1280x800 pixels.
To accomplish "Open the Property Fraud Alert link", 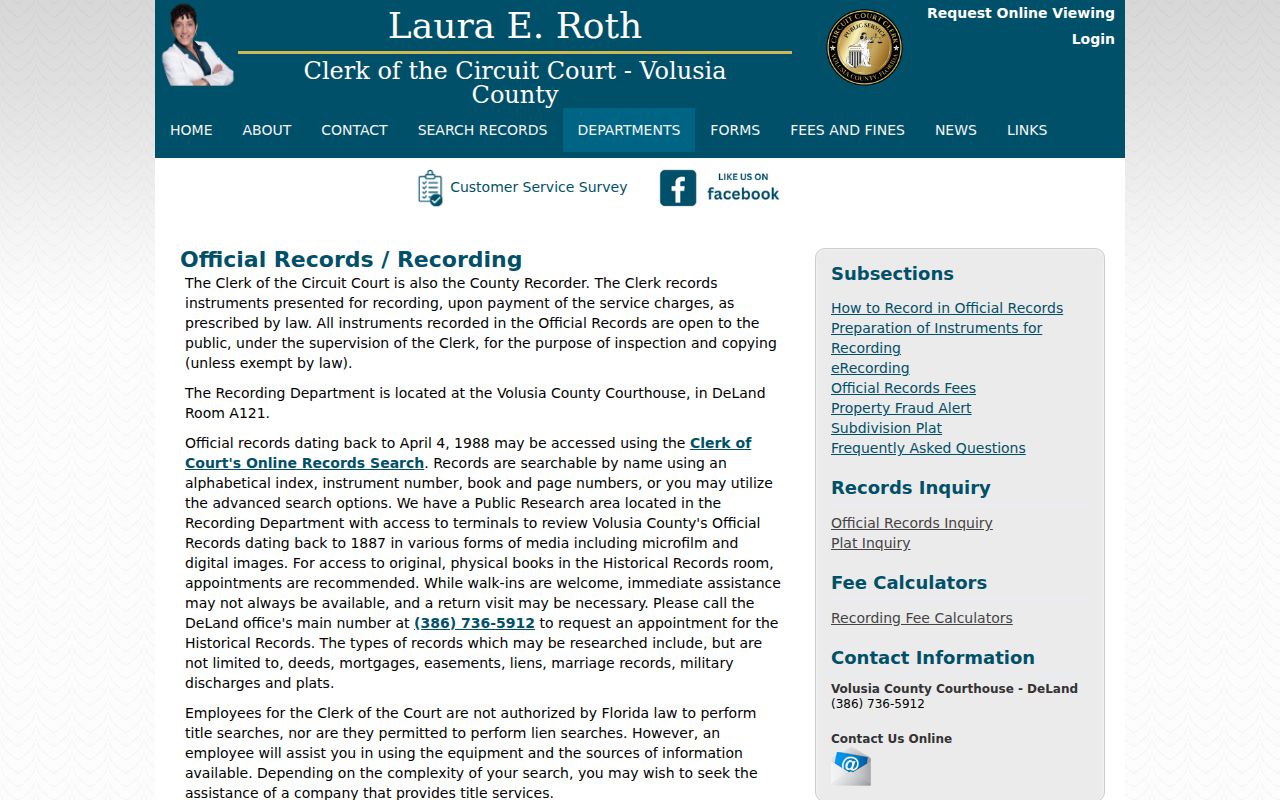I will pos(901,408).
